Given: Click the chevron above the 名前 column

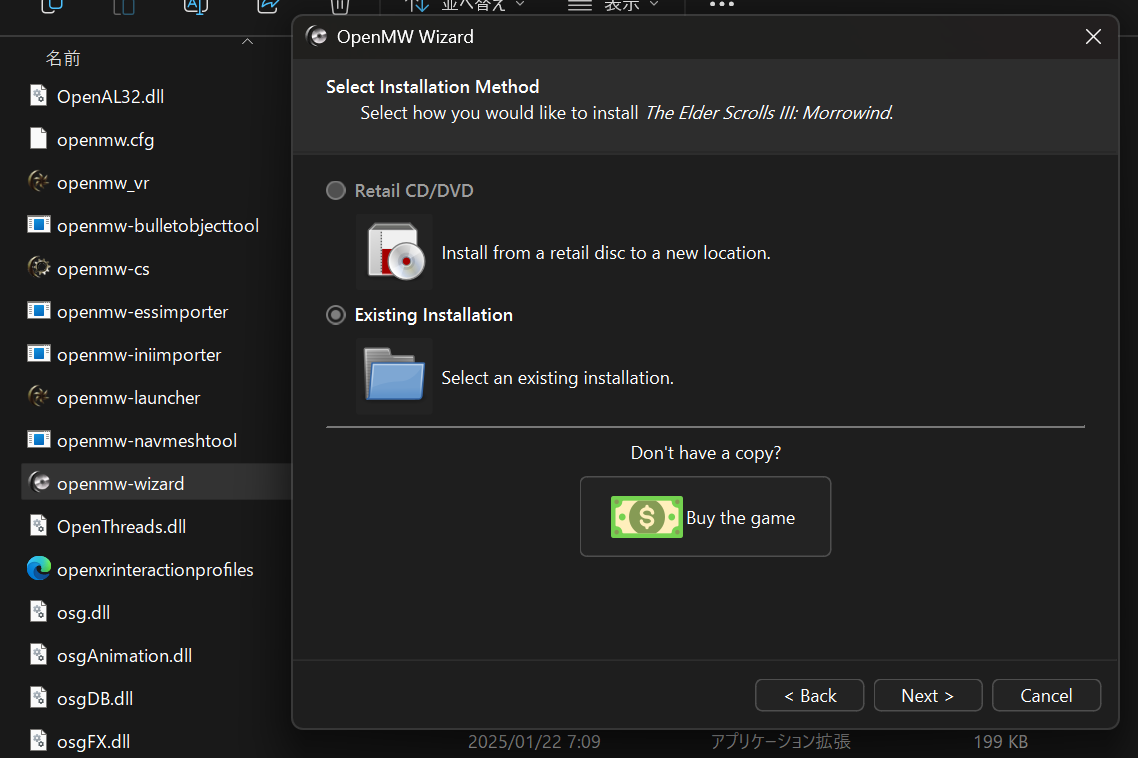Looking at the screenshot, I should [x=247, y=41].
